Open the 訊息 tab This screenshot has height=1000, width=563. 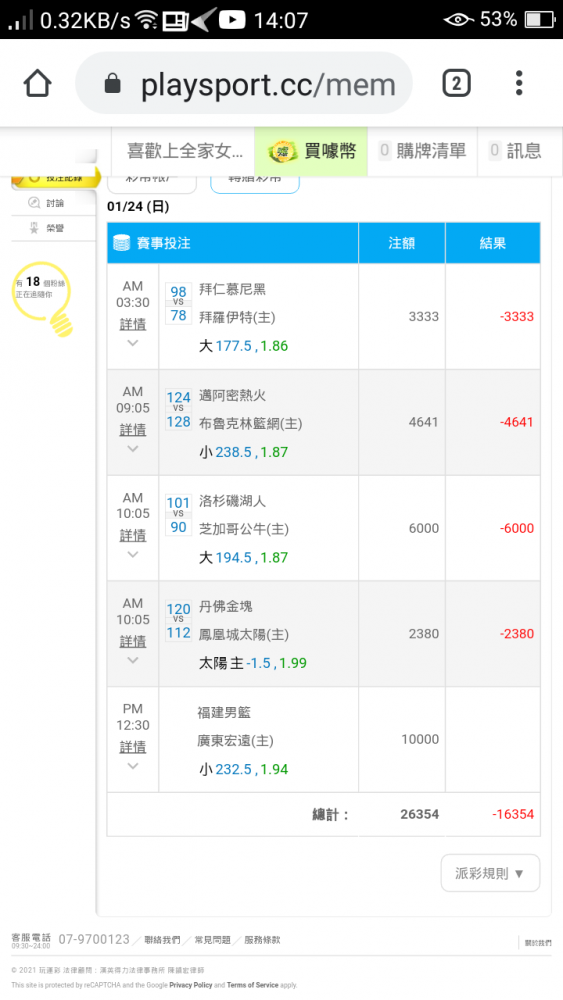click(515, 151)
